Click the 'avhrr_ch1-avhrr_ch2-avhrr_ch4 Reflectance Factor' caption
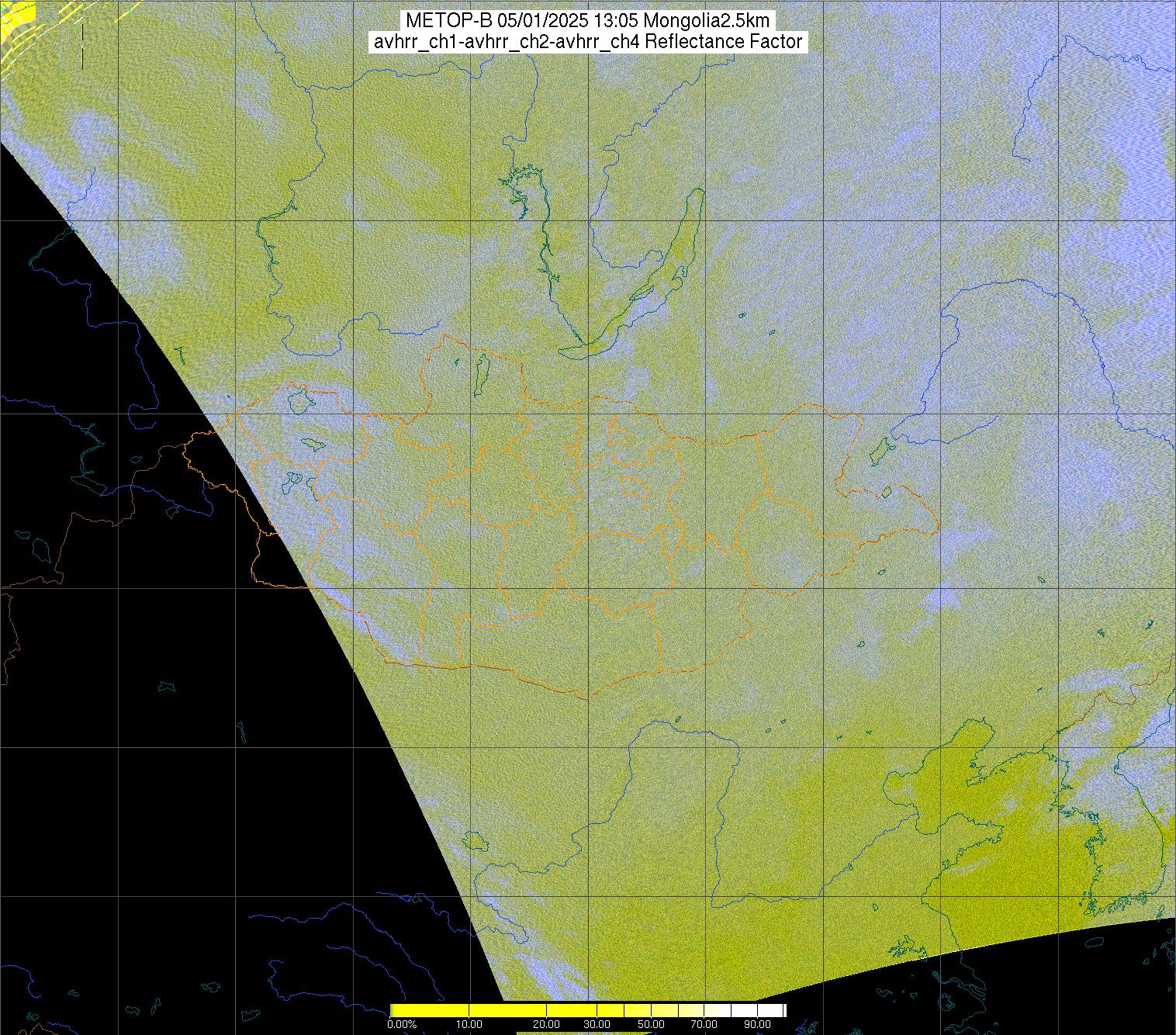Image resolution: width=1176 pixels, height=1035 pixels. tap(588, 42)
